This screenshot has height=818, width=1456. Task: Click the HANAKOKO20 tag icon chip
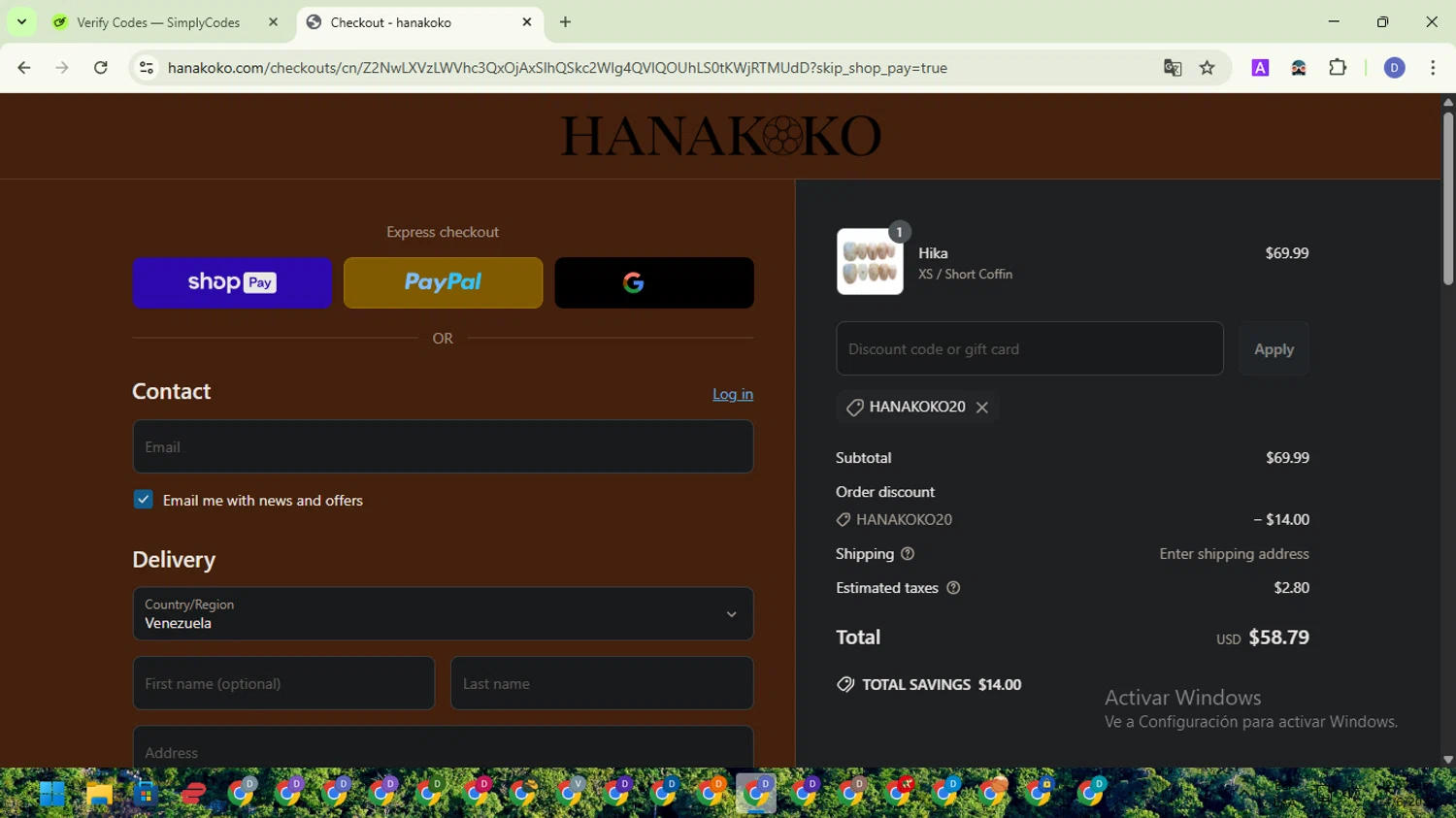(917, 407)
